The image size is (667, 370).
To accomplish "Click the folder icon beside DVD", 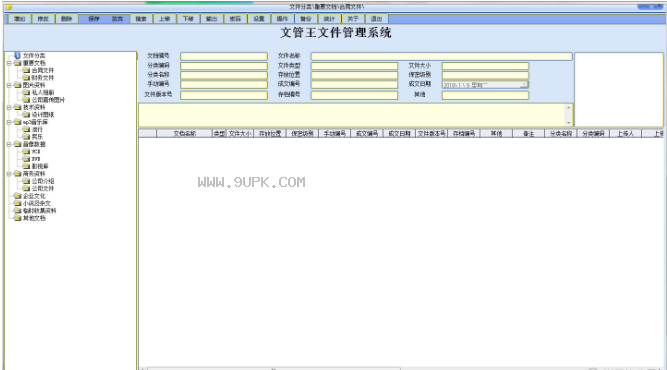I will click(x=26, y=159).
